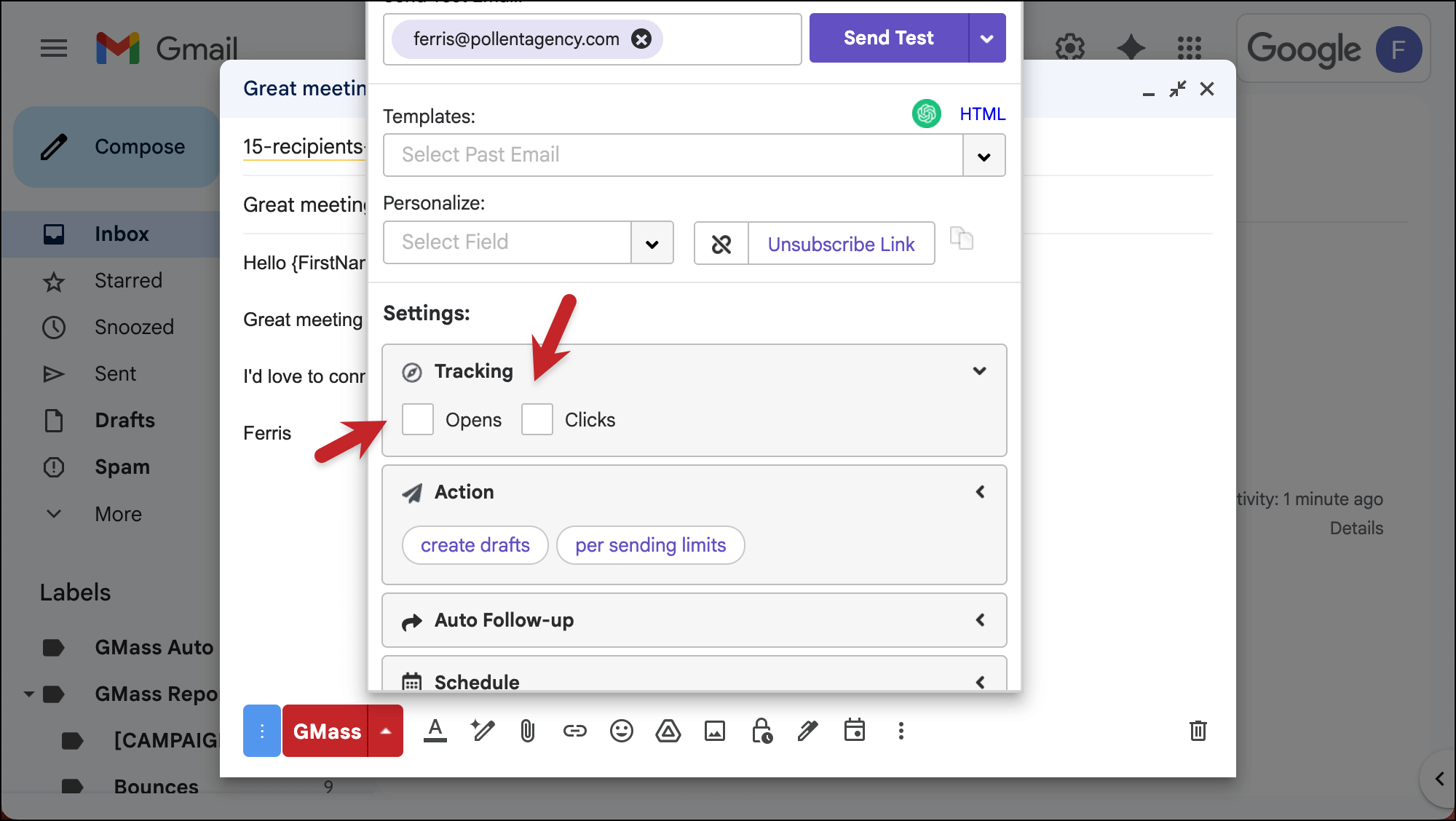This screenshot has height=821, width=1456.
Task: Toggle confidential mode lock icon
Action: tap(761, 731)
